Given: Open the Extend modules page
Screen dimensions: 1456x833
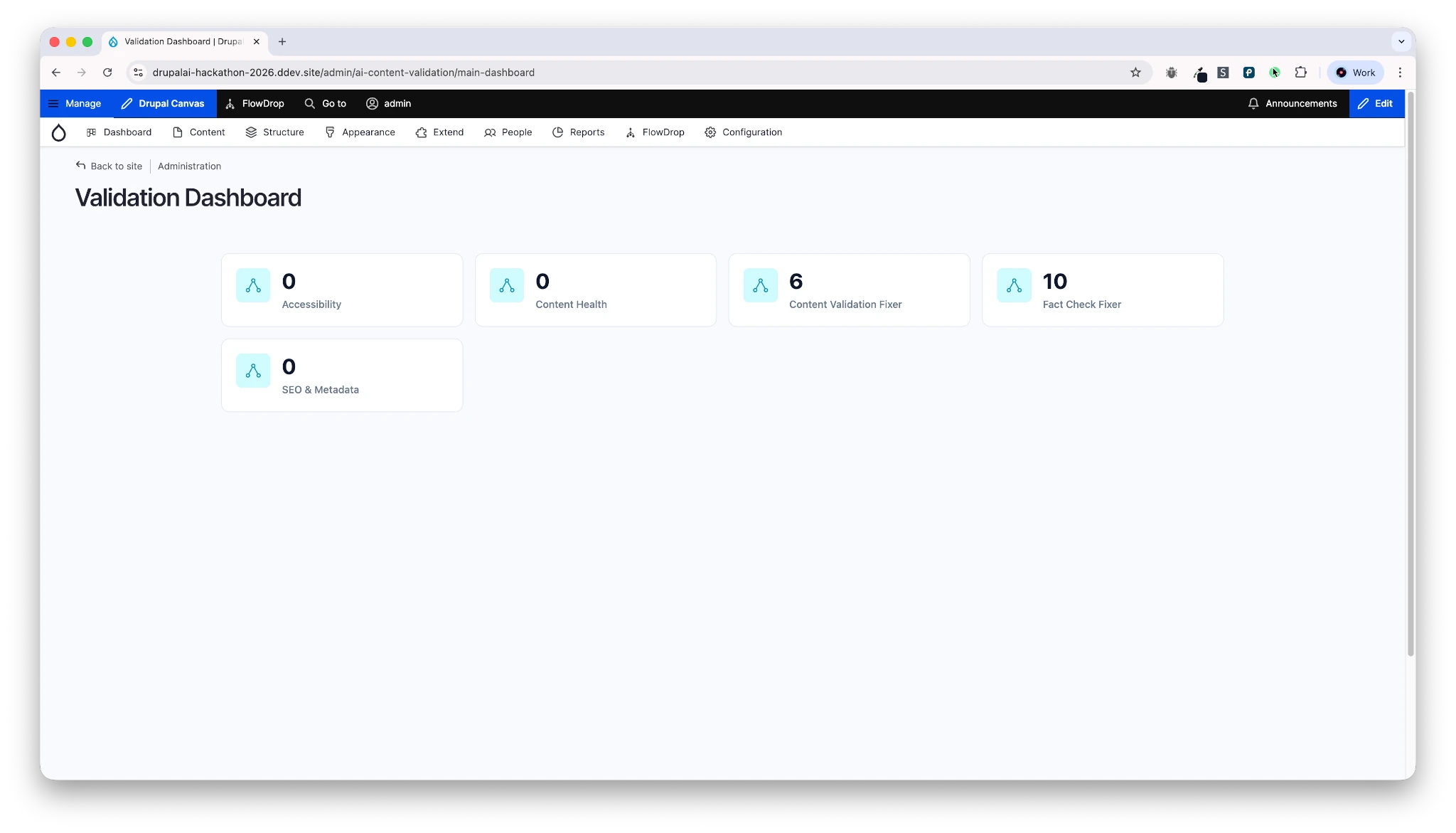Looking at the screenshot, I should [x=440, y=132].
